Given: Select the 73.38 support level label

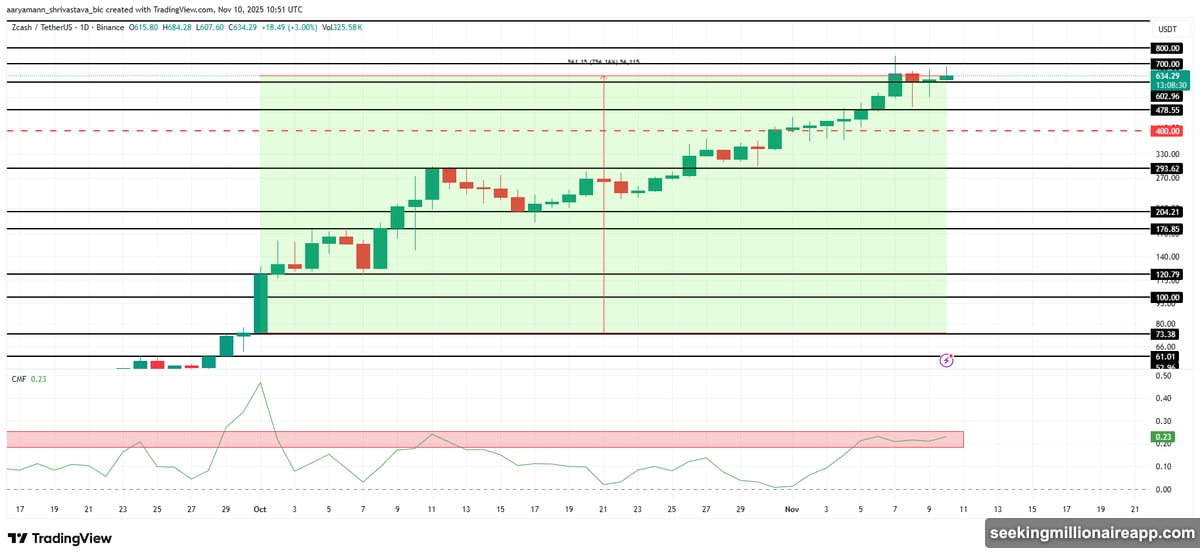Looking at the screenshot, I should (x=1167, y=334).
